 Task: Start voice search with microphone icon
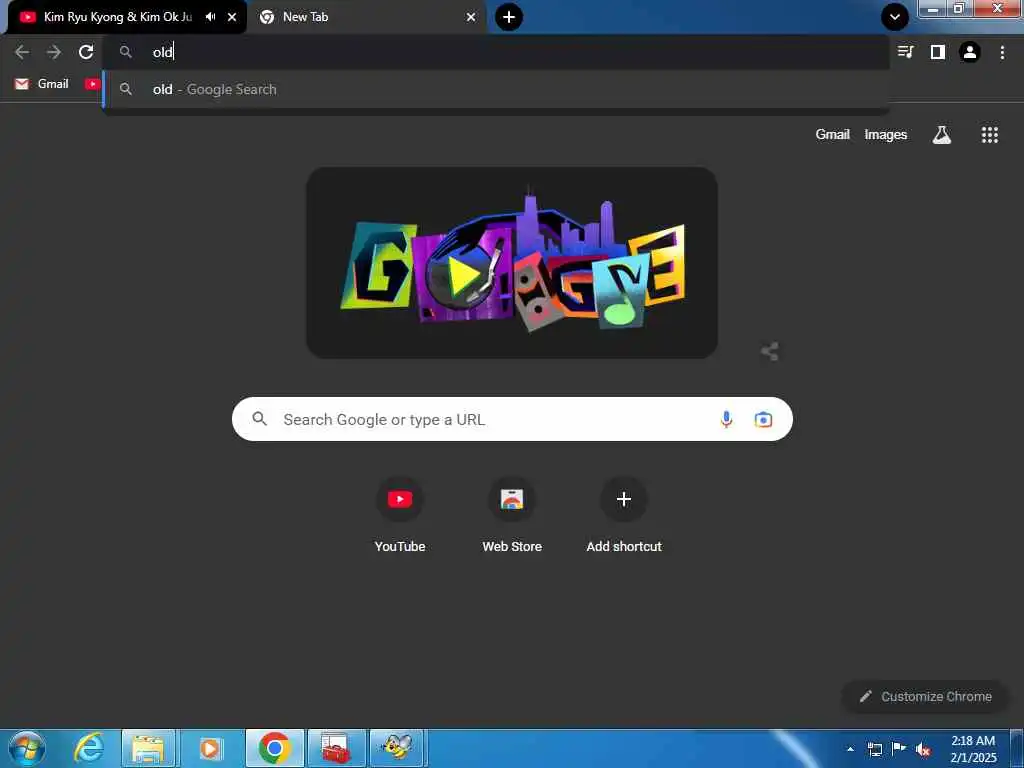click(726, 419)
